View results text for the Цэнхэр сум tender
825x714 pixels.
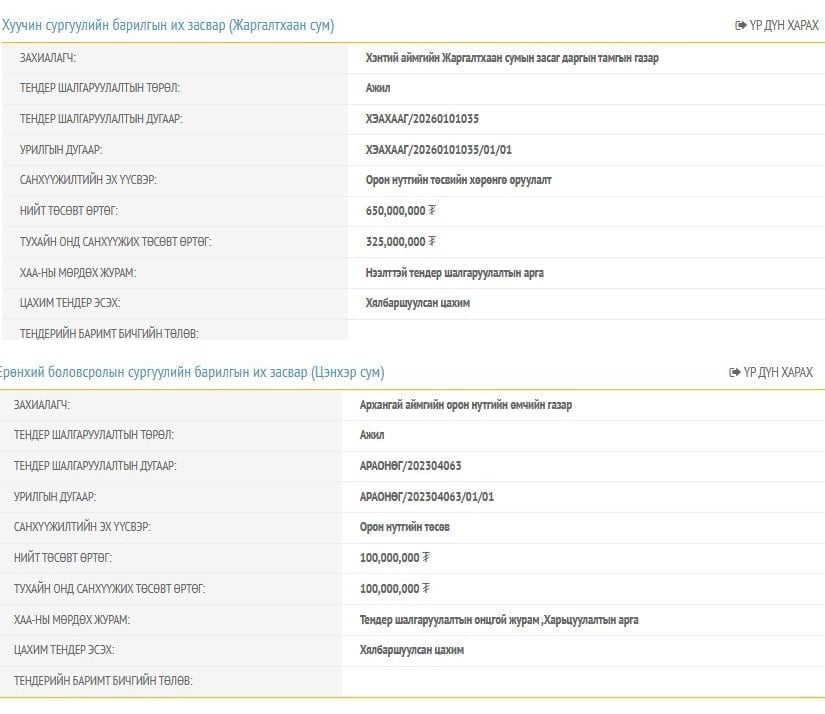coord(778,373)
